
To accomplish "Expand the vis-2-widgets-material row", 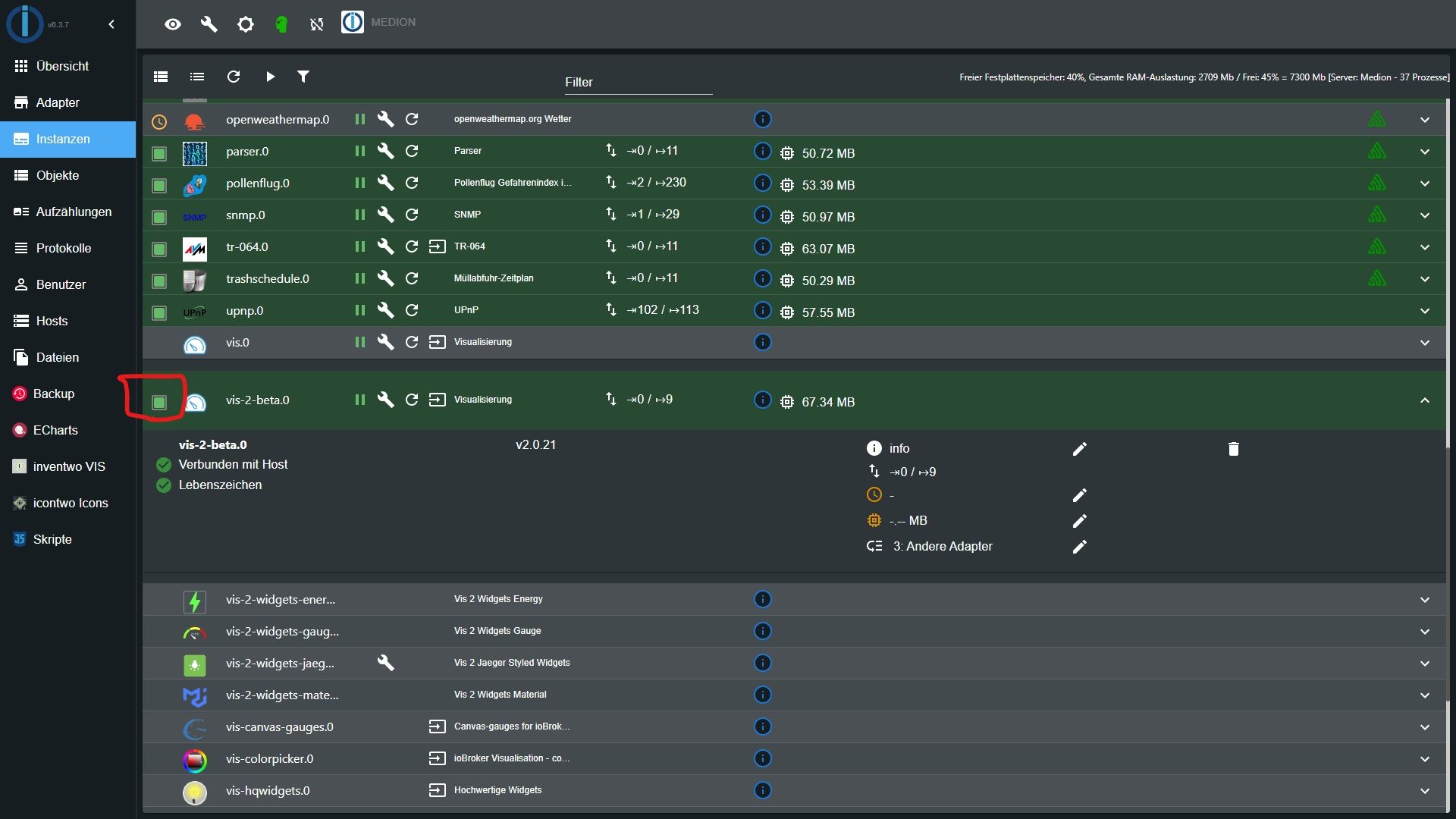I will (x=1425, y=695).
